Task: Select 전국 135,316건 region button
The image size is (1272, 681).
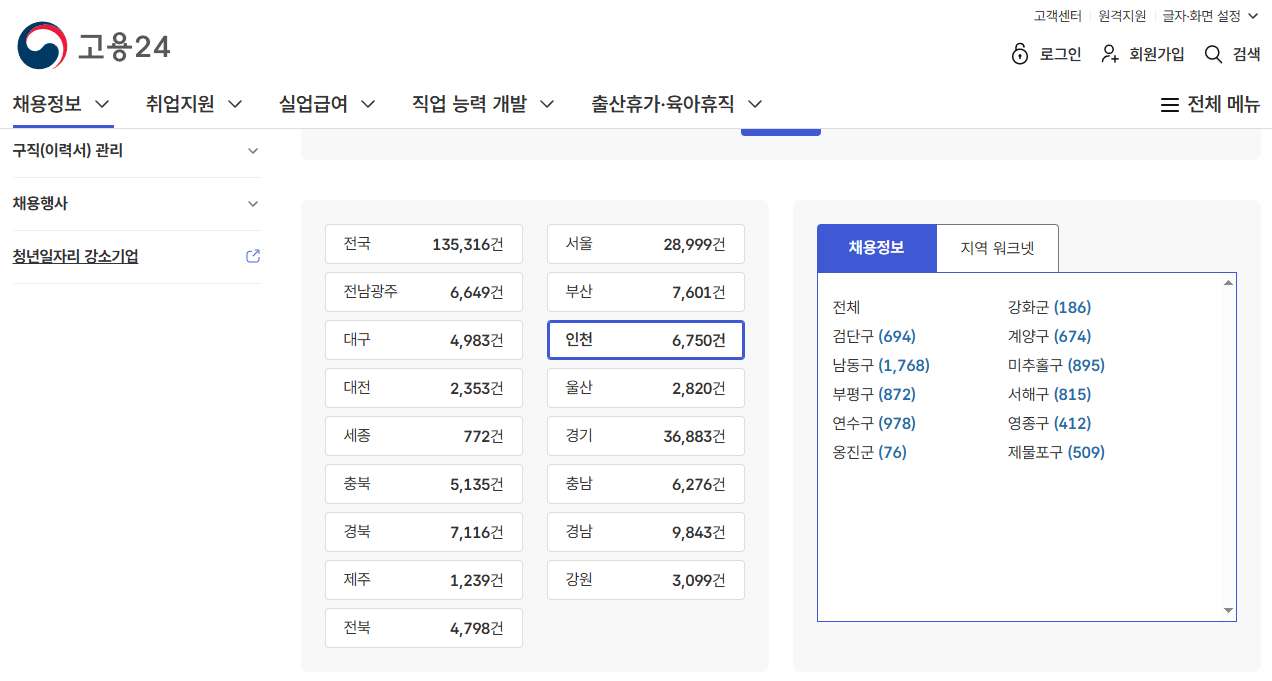Action: (x=424, y=244)
